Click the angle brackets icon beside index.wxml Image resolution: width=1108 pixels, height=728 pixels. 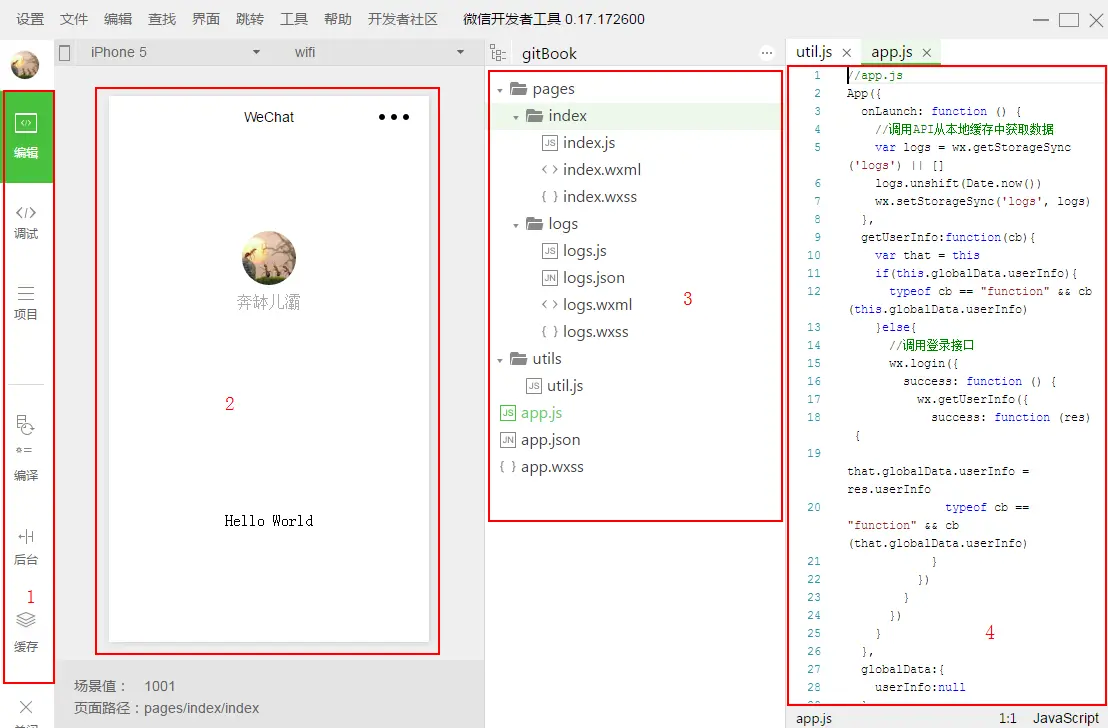(550, 170)
